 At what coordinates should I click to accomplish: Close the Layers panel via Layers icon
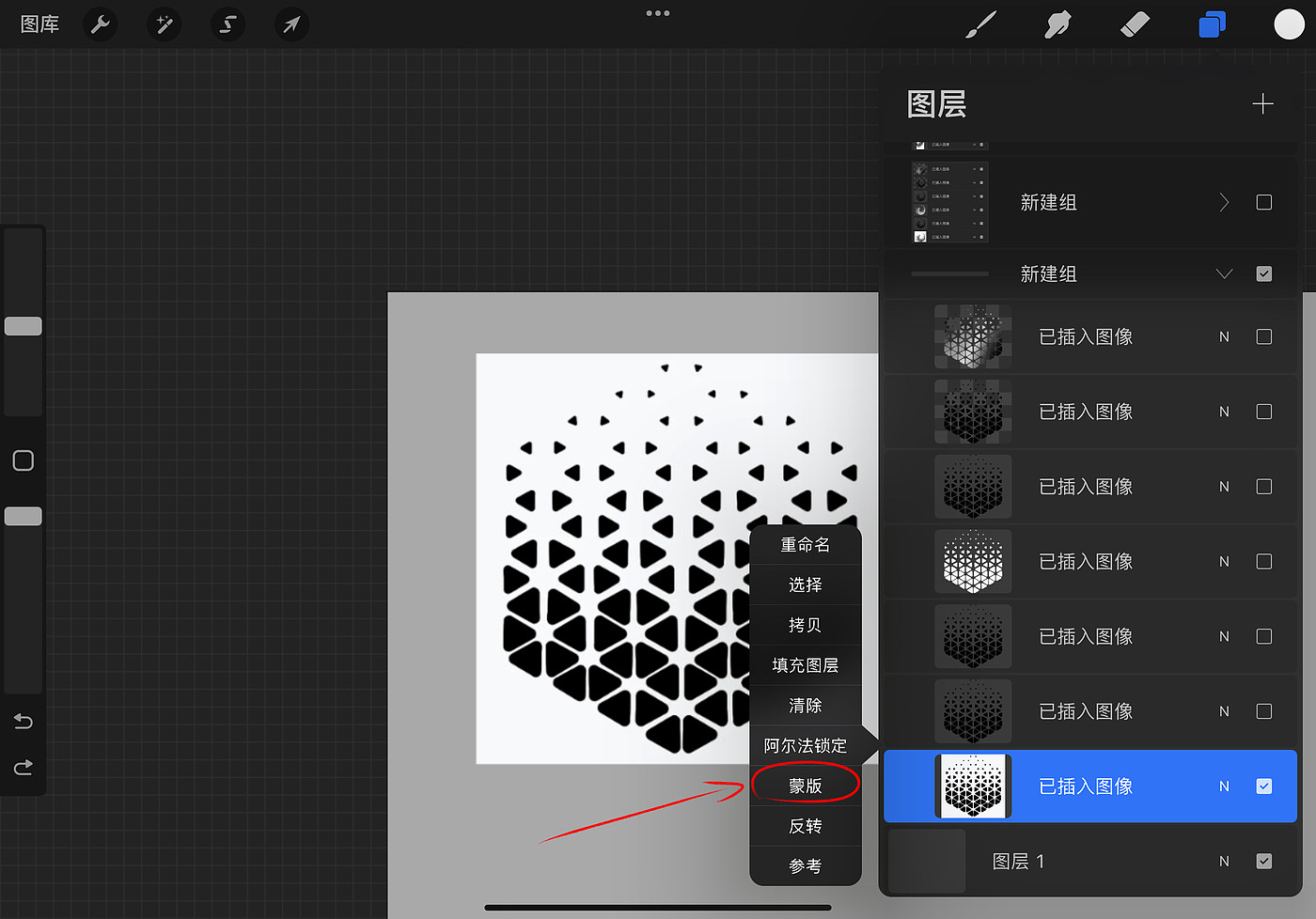point(1212,24)
